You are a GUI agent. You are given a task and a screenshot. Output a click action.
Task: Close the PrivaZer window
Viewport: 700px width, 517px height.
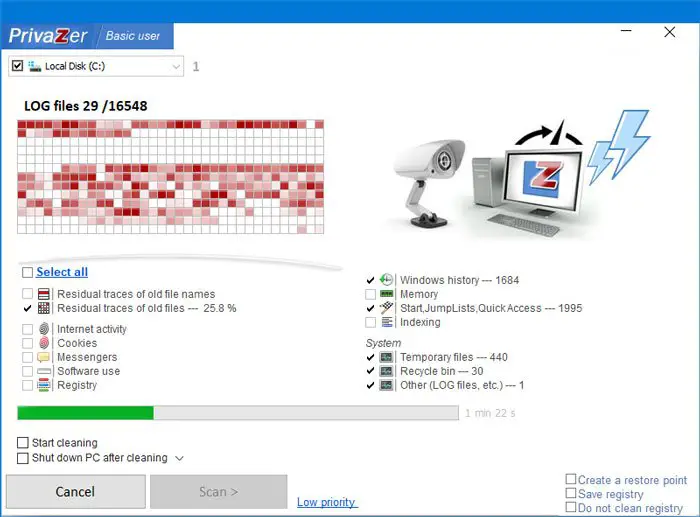pyautogui.click(x=670, y=32)
